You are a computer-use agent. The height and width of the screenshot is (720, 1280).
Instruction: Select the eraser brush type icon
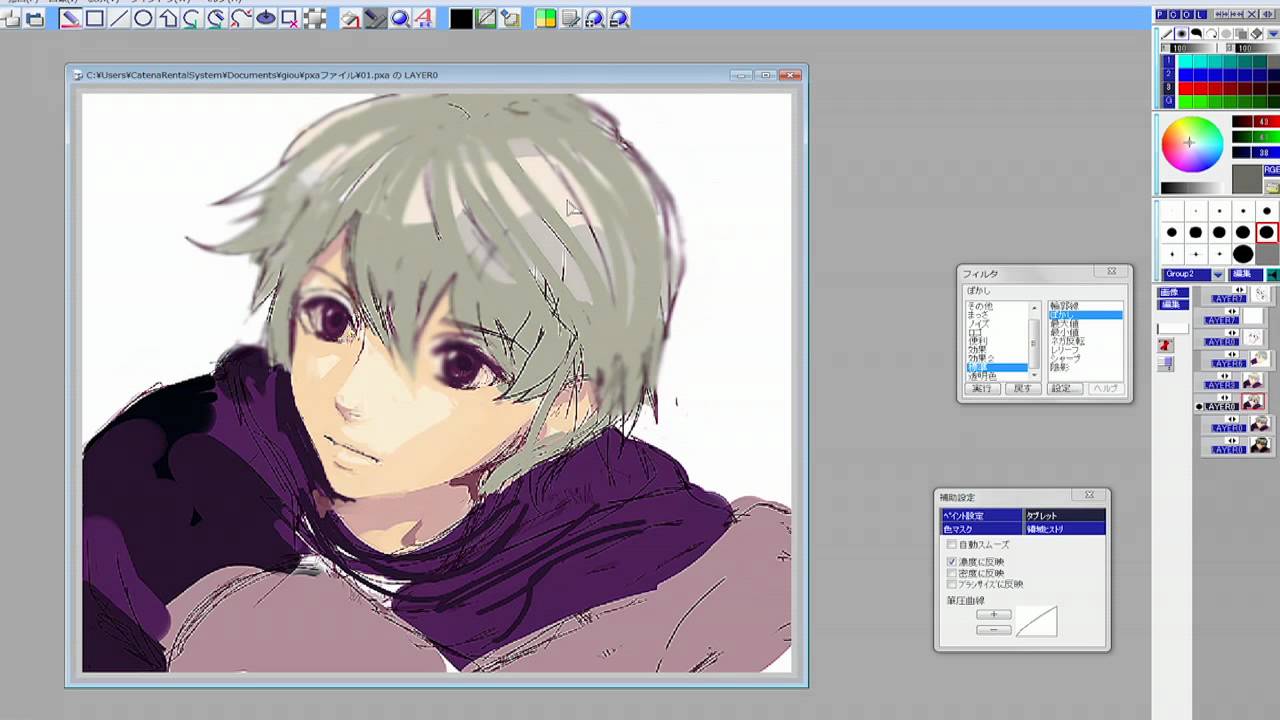(1256, 34)
